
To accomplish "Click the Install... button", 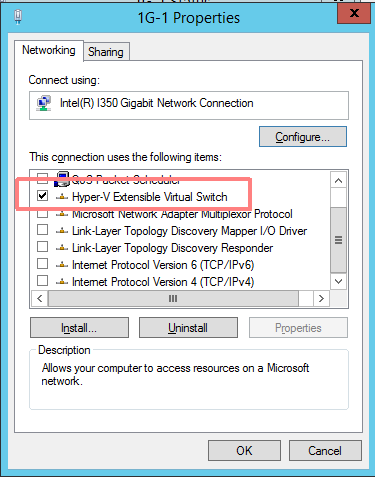I will [79, 328].
